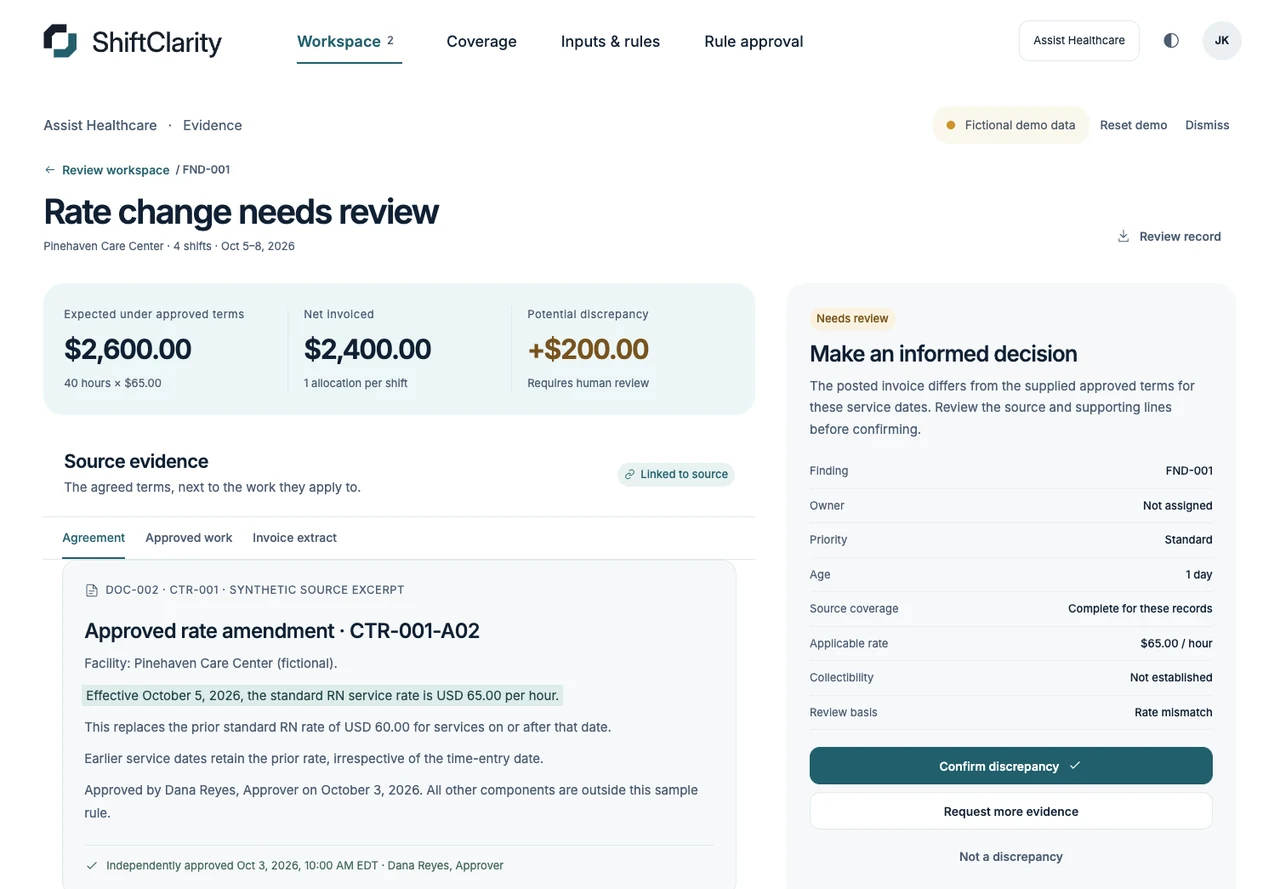Click the +$200.00 potential discrepancy value
The image size is (1280, 889).
pos(588,349)
